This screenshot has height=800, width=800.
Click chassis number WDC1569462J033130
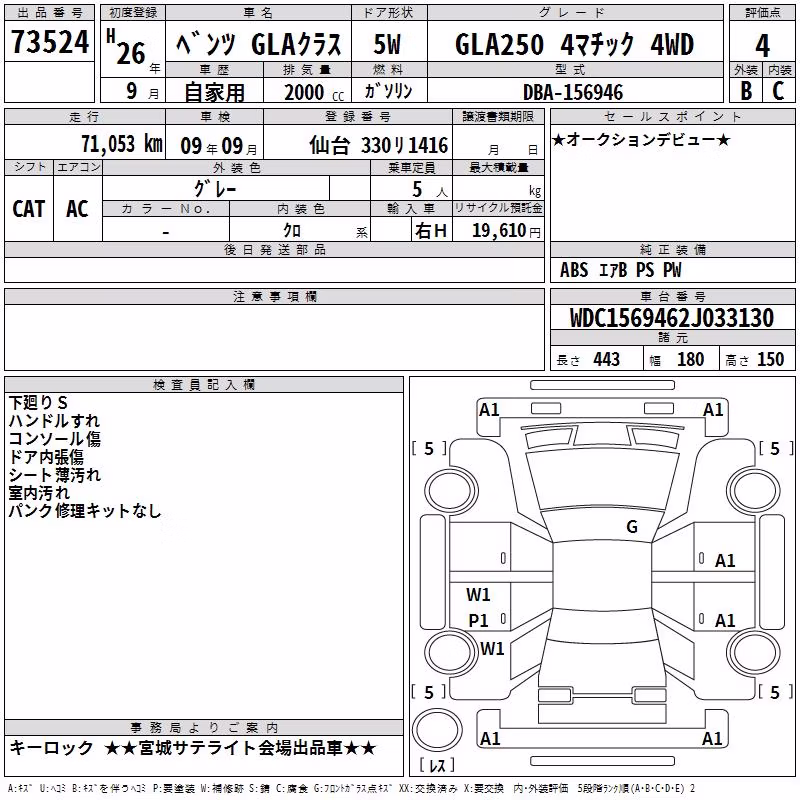(671, 318)
